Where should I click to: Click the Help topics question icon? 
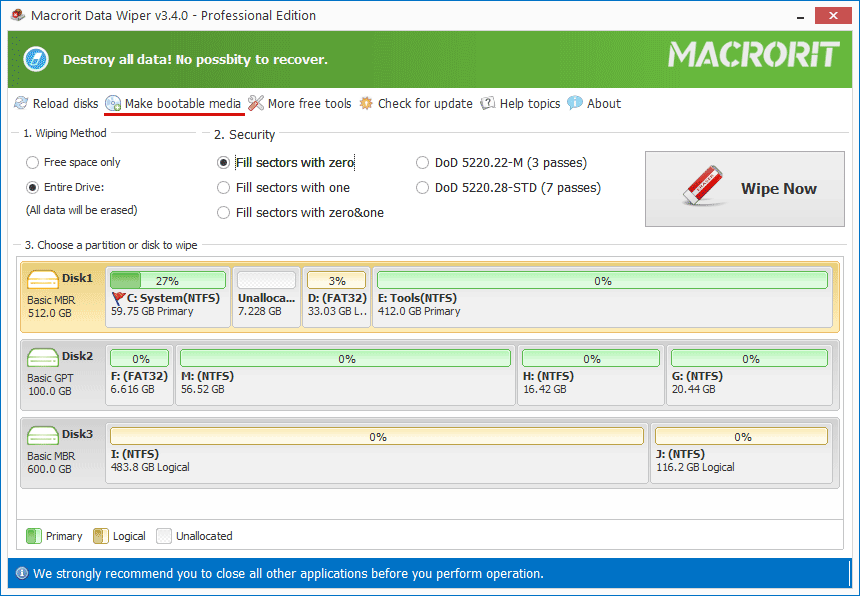pos(488,103)
